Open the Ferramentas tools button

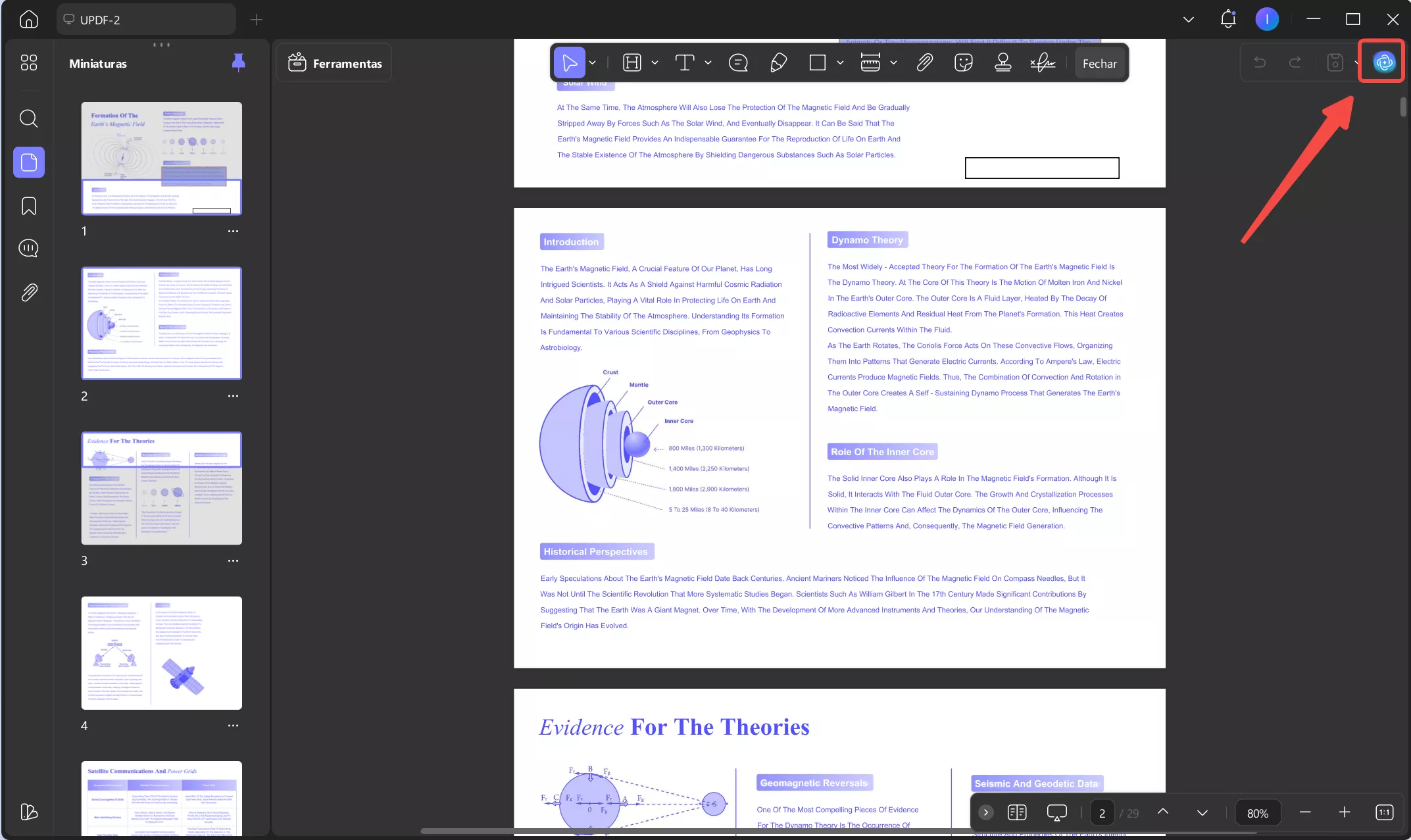(334, 63)
